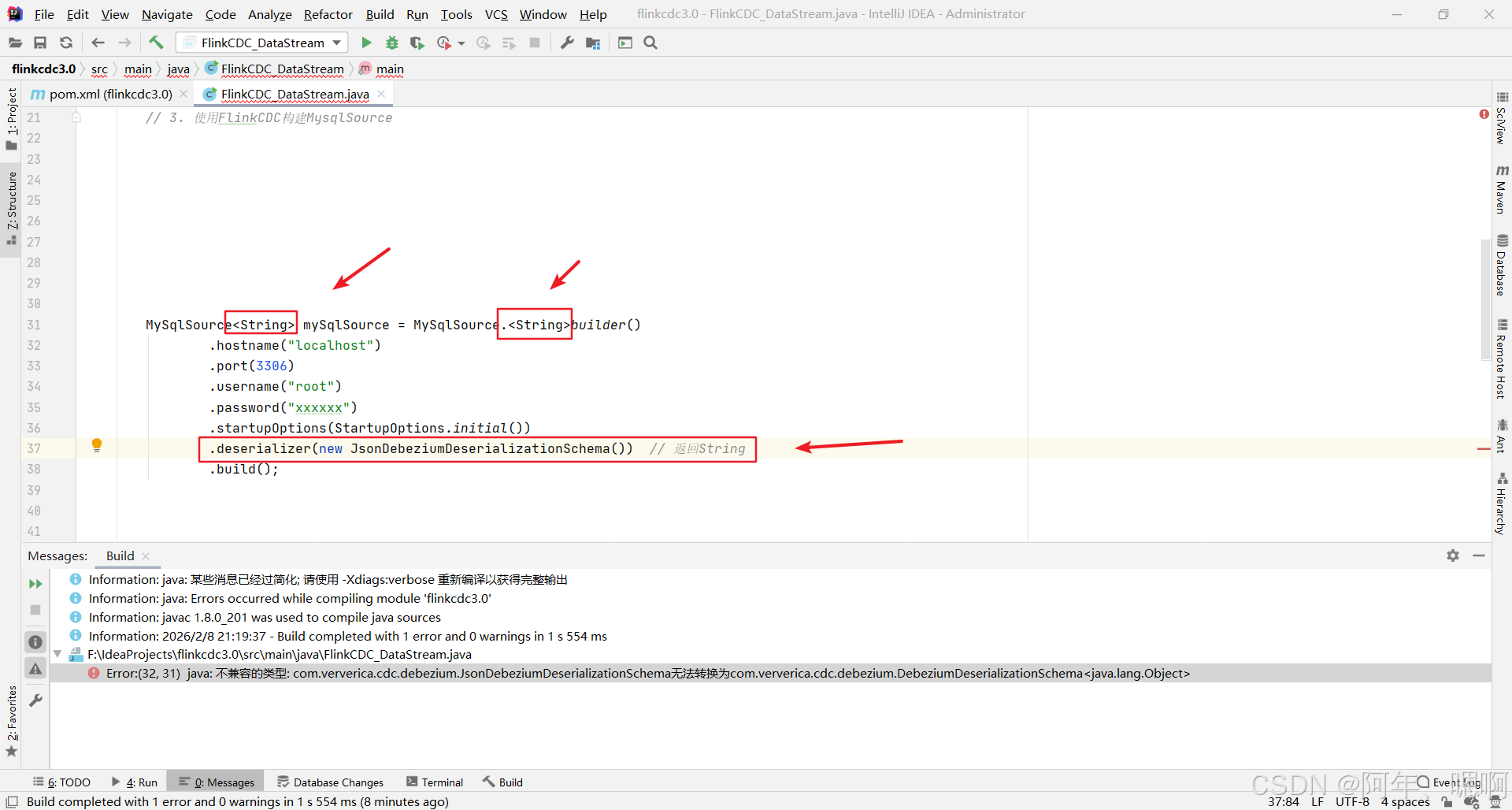Click the Build Project hammer icon
The height and width of the screenshot is (810, 1512).
point(156,43)
